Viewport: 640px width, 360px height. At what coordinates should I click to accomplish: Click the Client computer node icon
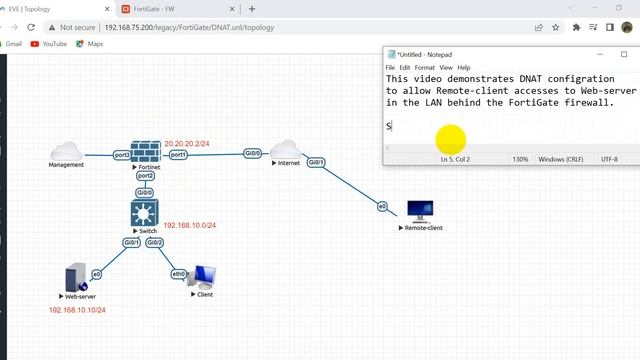(x=202, y=278)
